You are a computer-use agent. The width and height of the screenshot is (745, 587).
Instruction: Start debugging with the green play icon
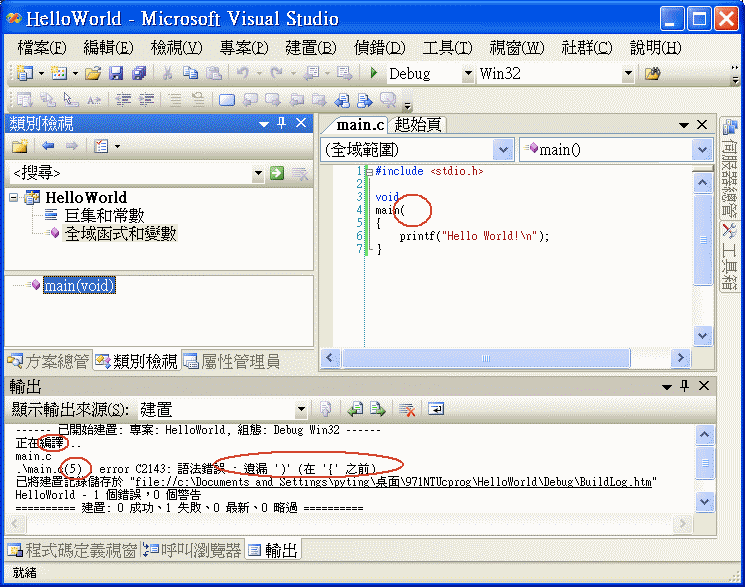pos(373,73)
